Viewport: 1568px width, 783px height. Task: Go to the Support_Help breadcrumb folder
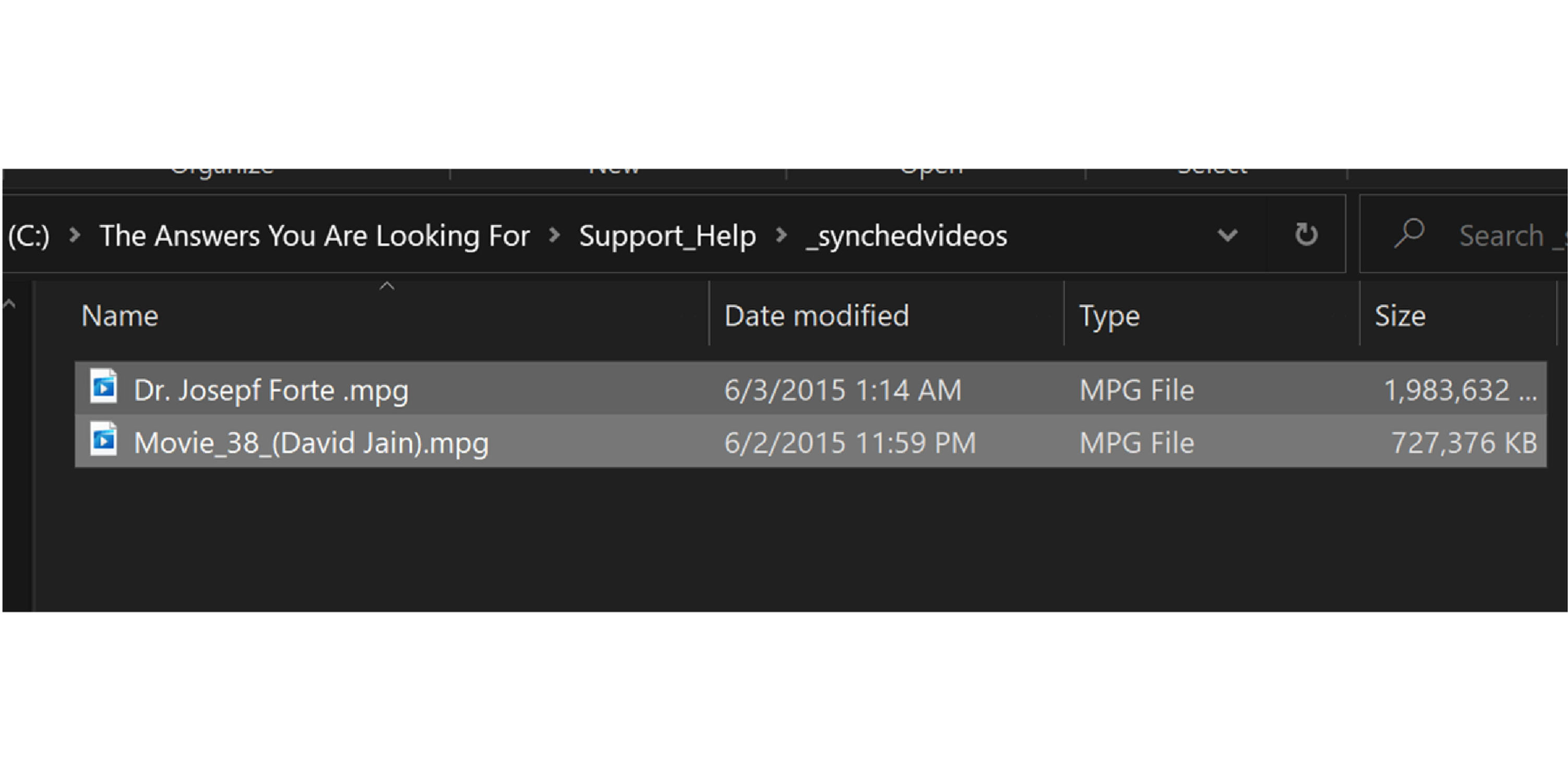(x=667, y=236)
